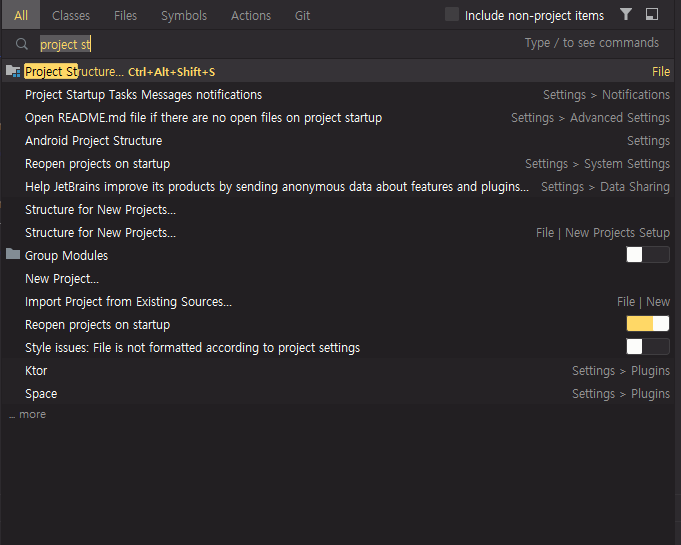The image size is (681, 545).
Task: Click 'Settings > Notifications' location label
Action: coord(606,95)
